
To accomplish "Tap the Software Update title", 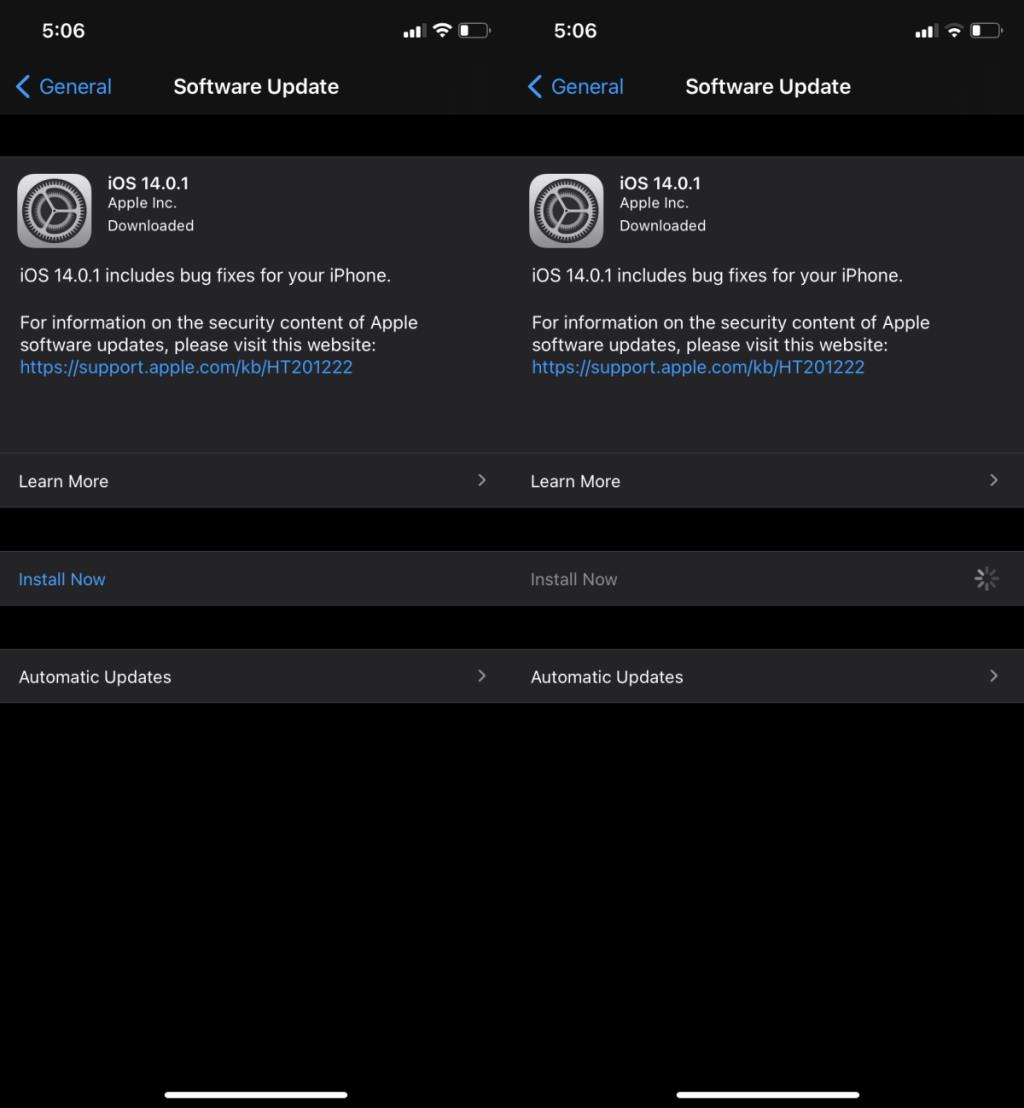I will tap(256, 87).
